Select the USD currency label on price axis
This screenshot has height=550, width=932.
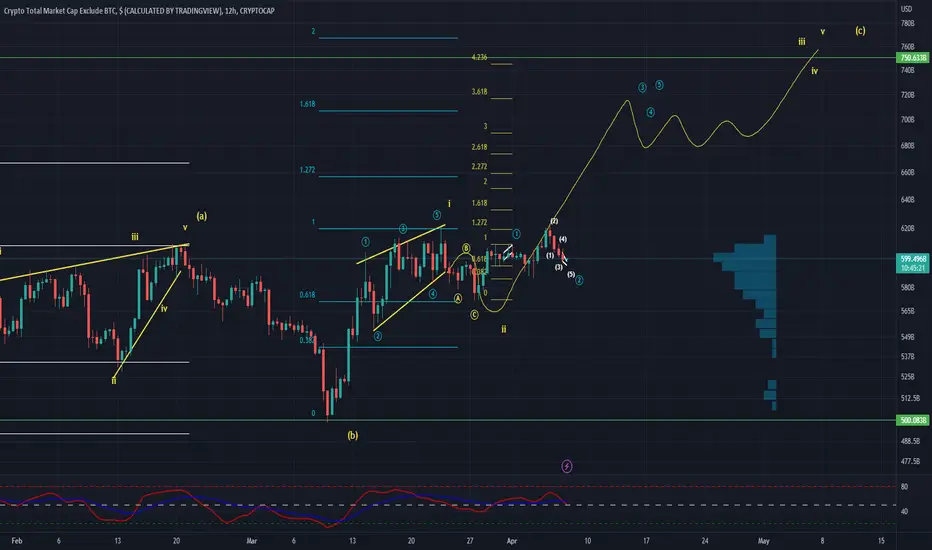tap(906, 9)
